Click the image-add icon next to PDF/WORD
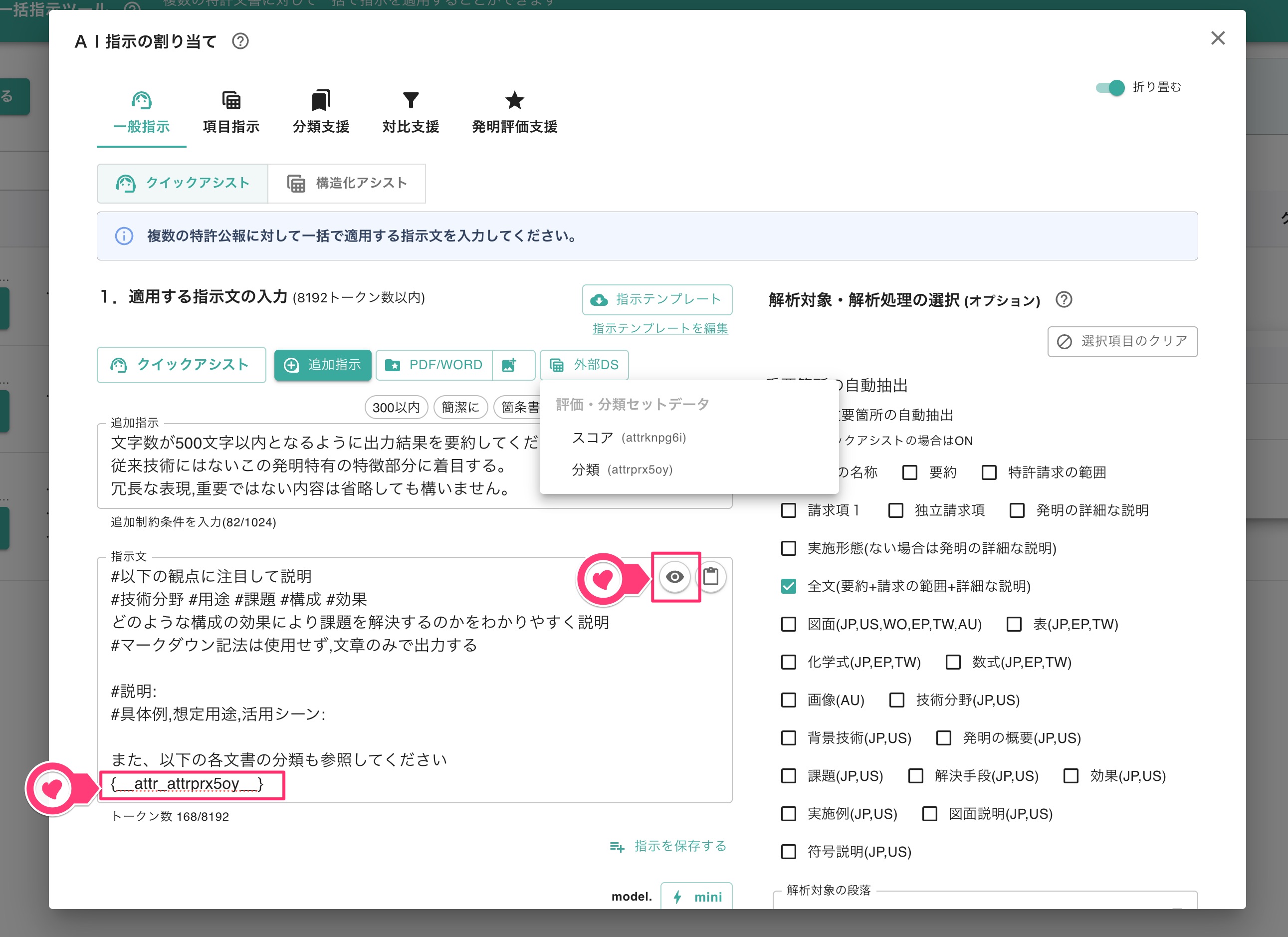The height and width of the screenshot is (937, 1288). pyautogui.click(x=512, y=365)
